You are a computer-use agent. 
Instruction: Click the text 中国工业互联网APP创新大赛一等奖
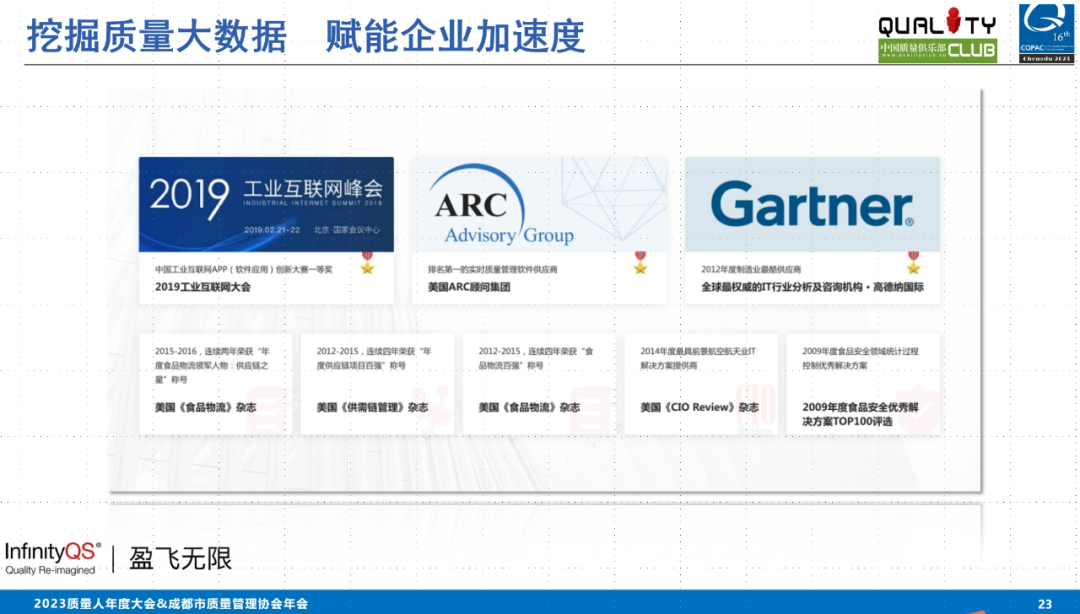pos(244,269)
